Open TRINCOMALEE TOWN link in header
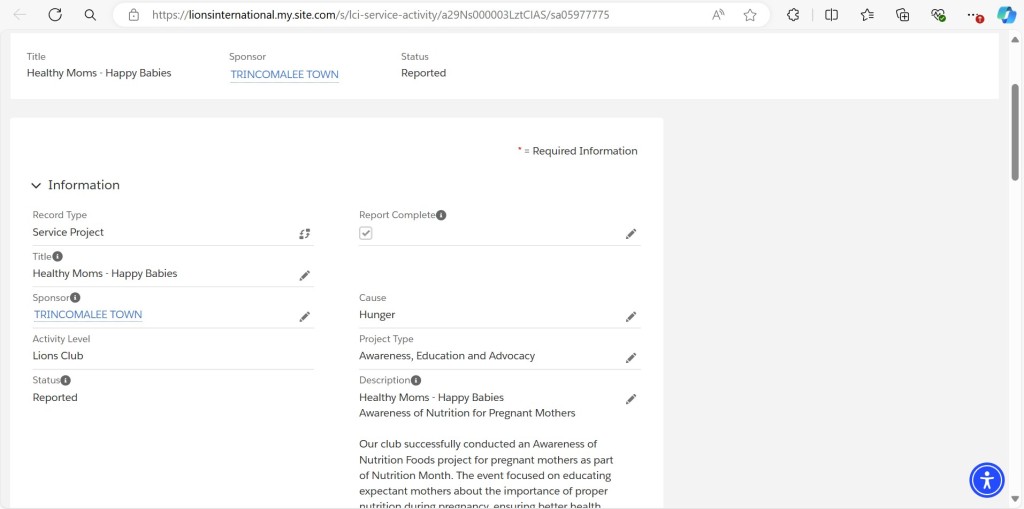Screen dimensions: 1024x509 [284, 74]
